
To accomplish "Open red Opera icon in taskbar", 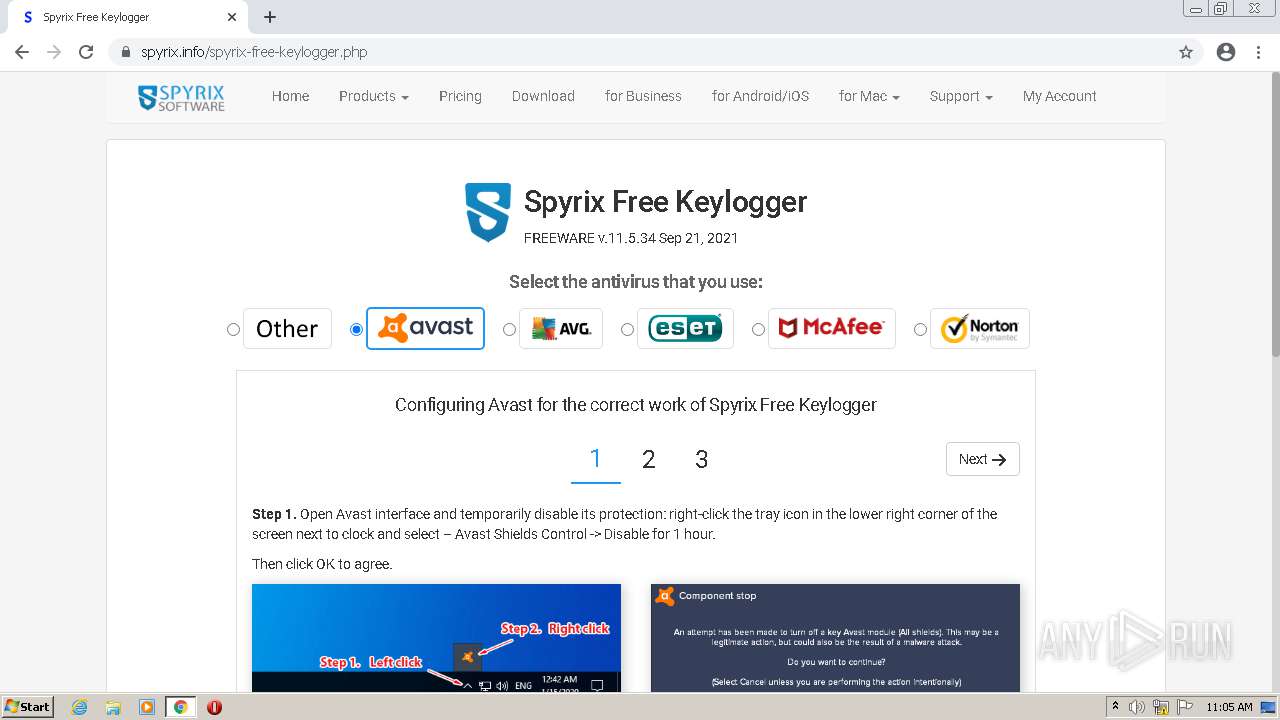I will (x=214, y=707).
